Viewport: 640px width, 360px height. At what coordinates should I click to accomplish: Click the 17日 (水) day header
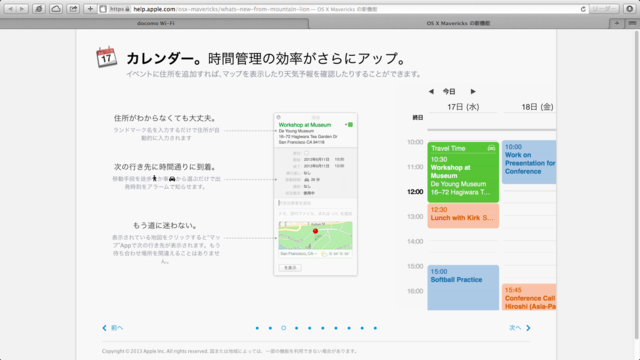tap(463, 107)
